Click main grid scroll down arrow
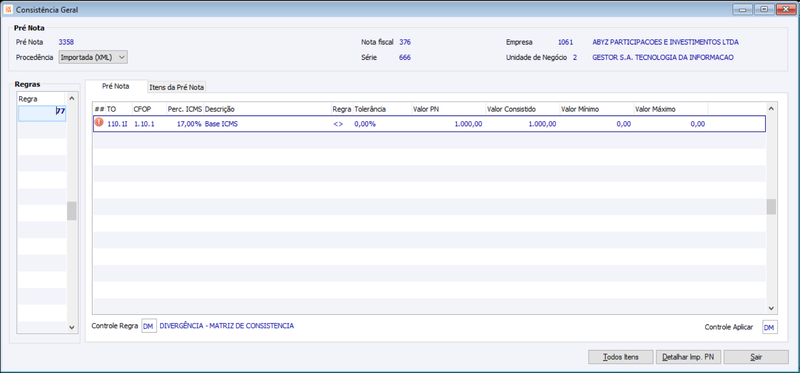Viewport: 800px width, 373px height. 771,308
